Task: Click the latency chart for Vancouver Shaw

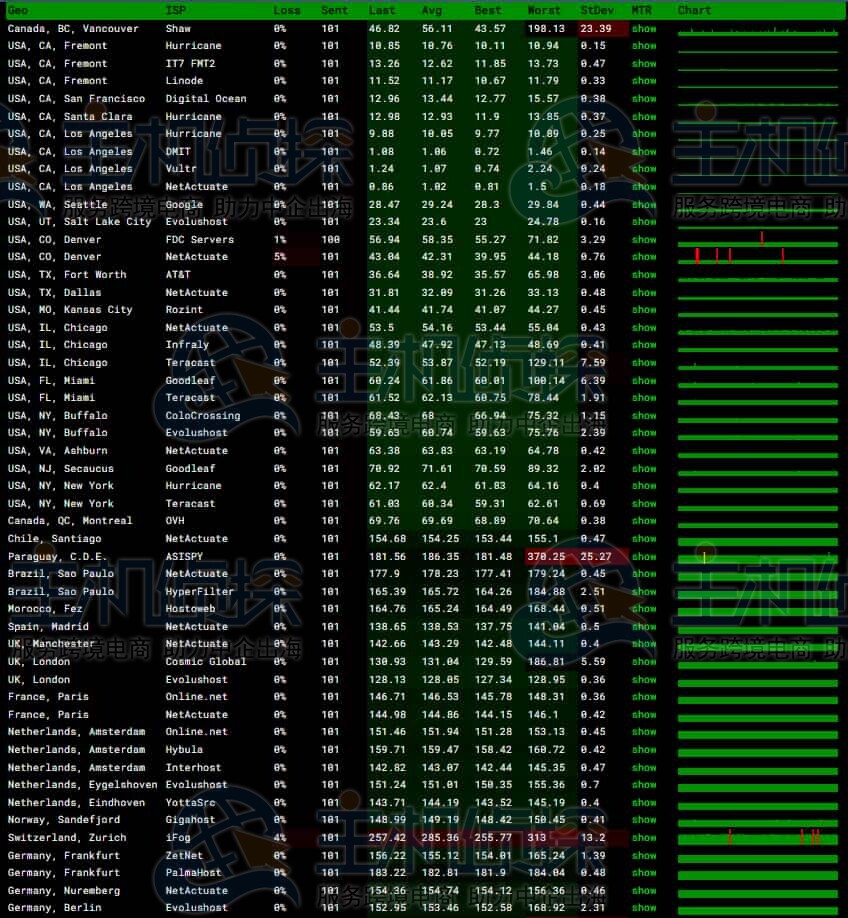Action: tap(757, 30)
